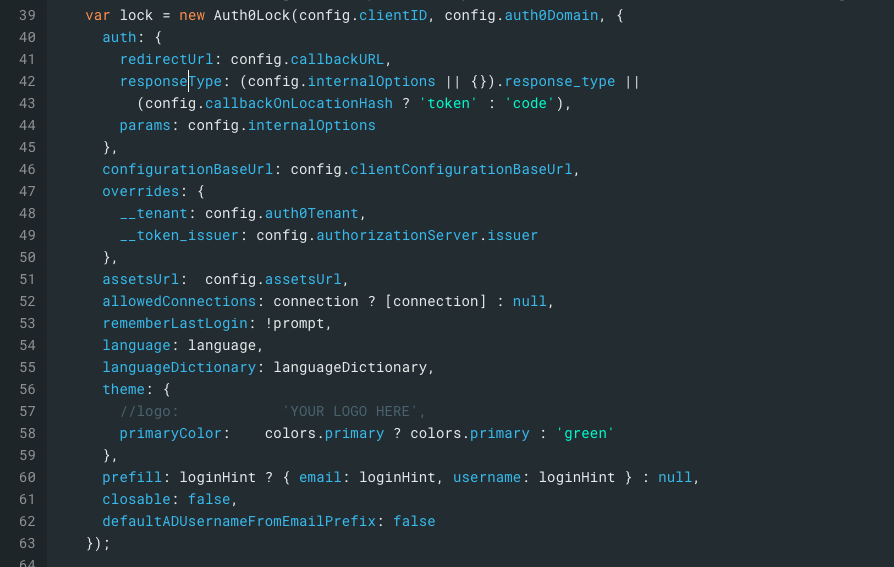Click the '__token_issuer' property key
The image size is (894, 567).
(x=180, y=236)
